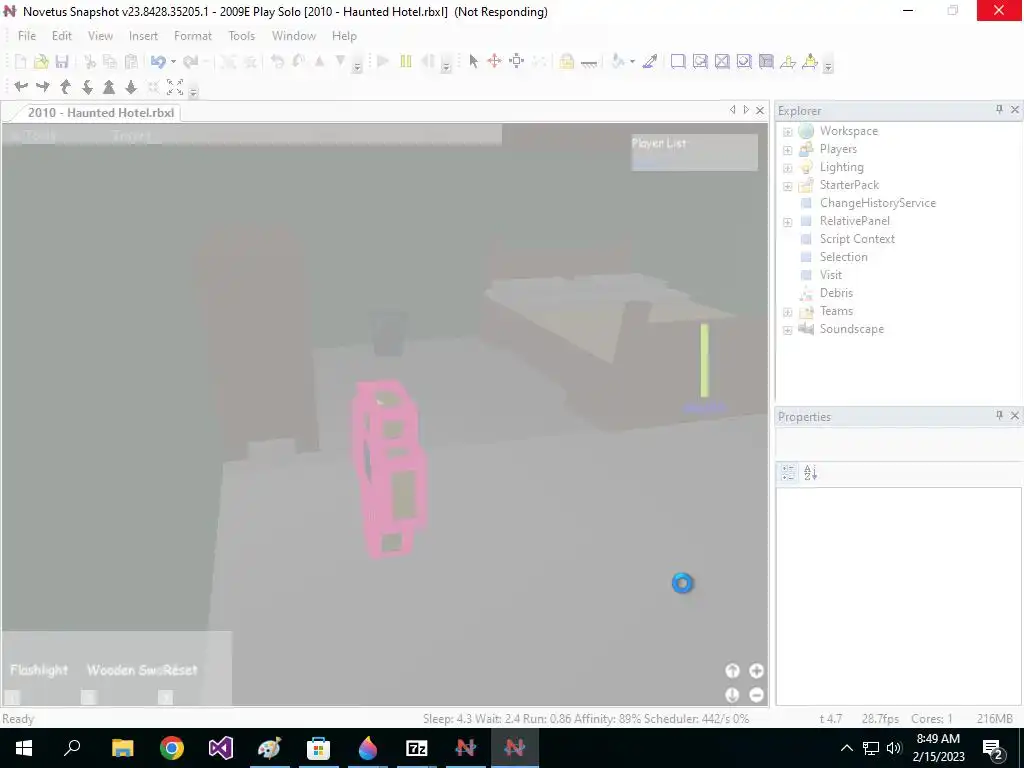Viewport: 1024px width, 768px height.
Task: Toggle the Lock padlock tool
Action: coord(566,61)
